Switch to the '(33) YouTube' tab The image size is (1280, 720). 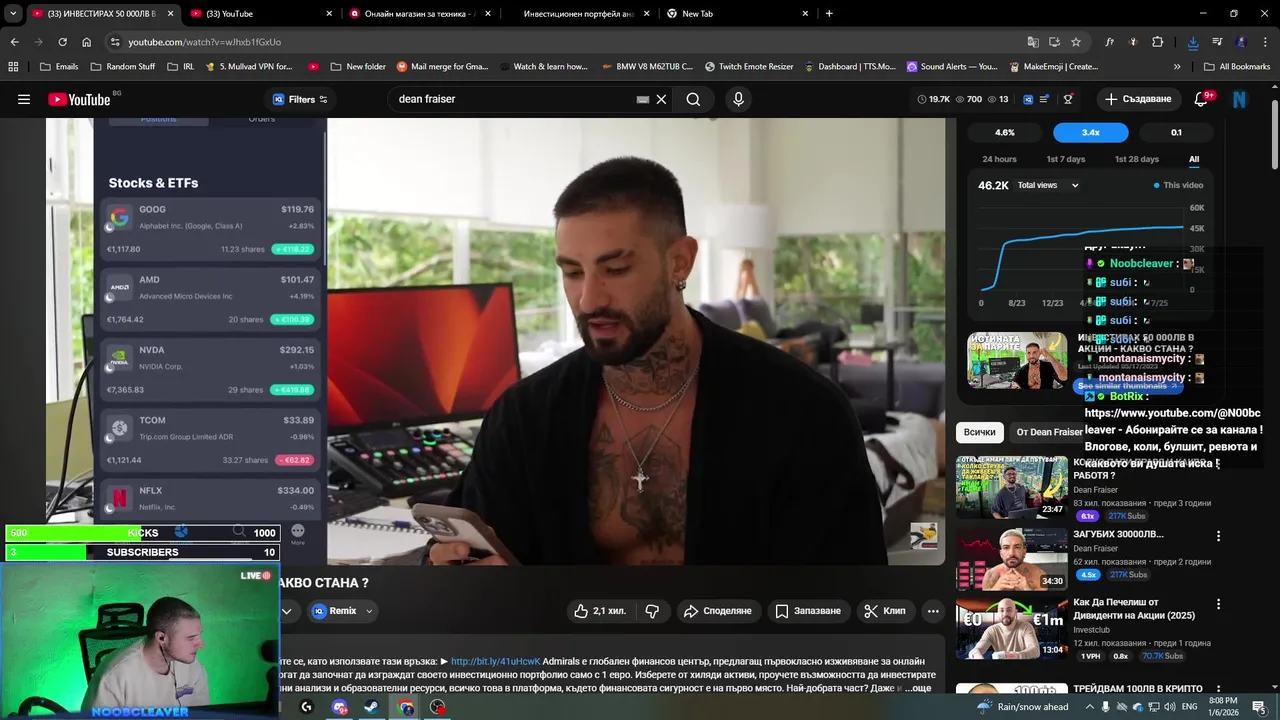pos(261,13)
